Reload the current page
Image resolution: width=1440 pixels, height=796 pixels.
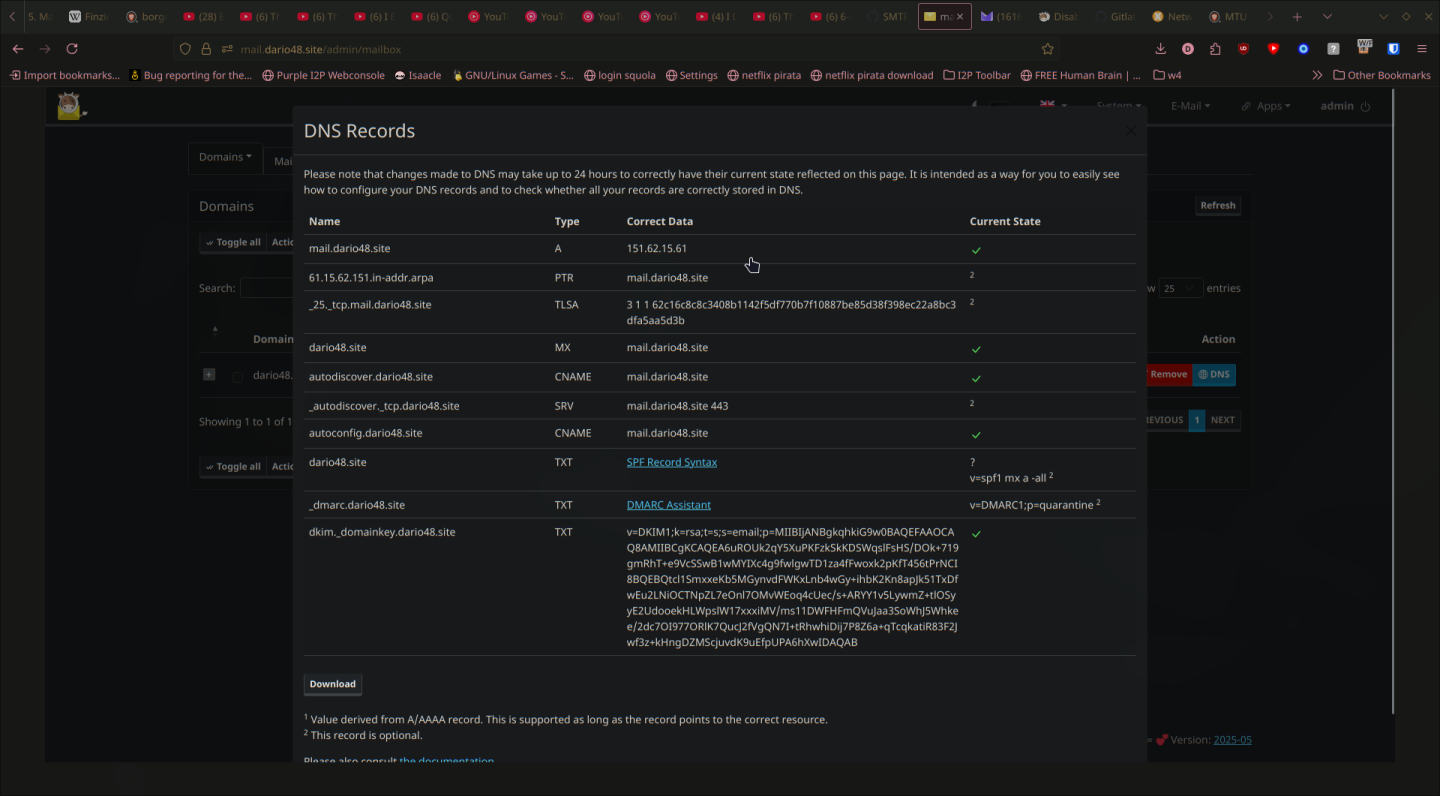click(72, 49)
